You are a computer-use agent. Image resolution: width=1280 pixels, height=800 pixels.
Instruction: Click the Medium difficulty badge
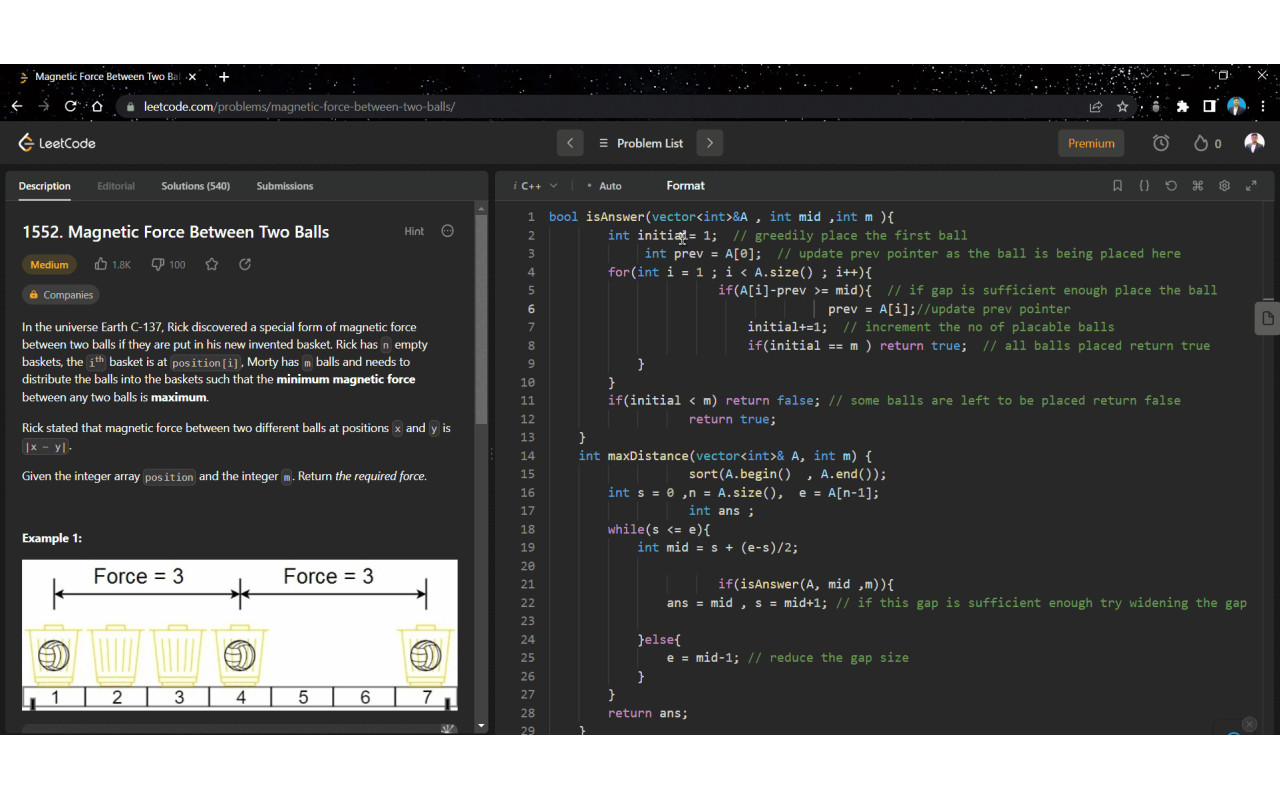coord(49,265)
